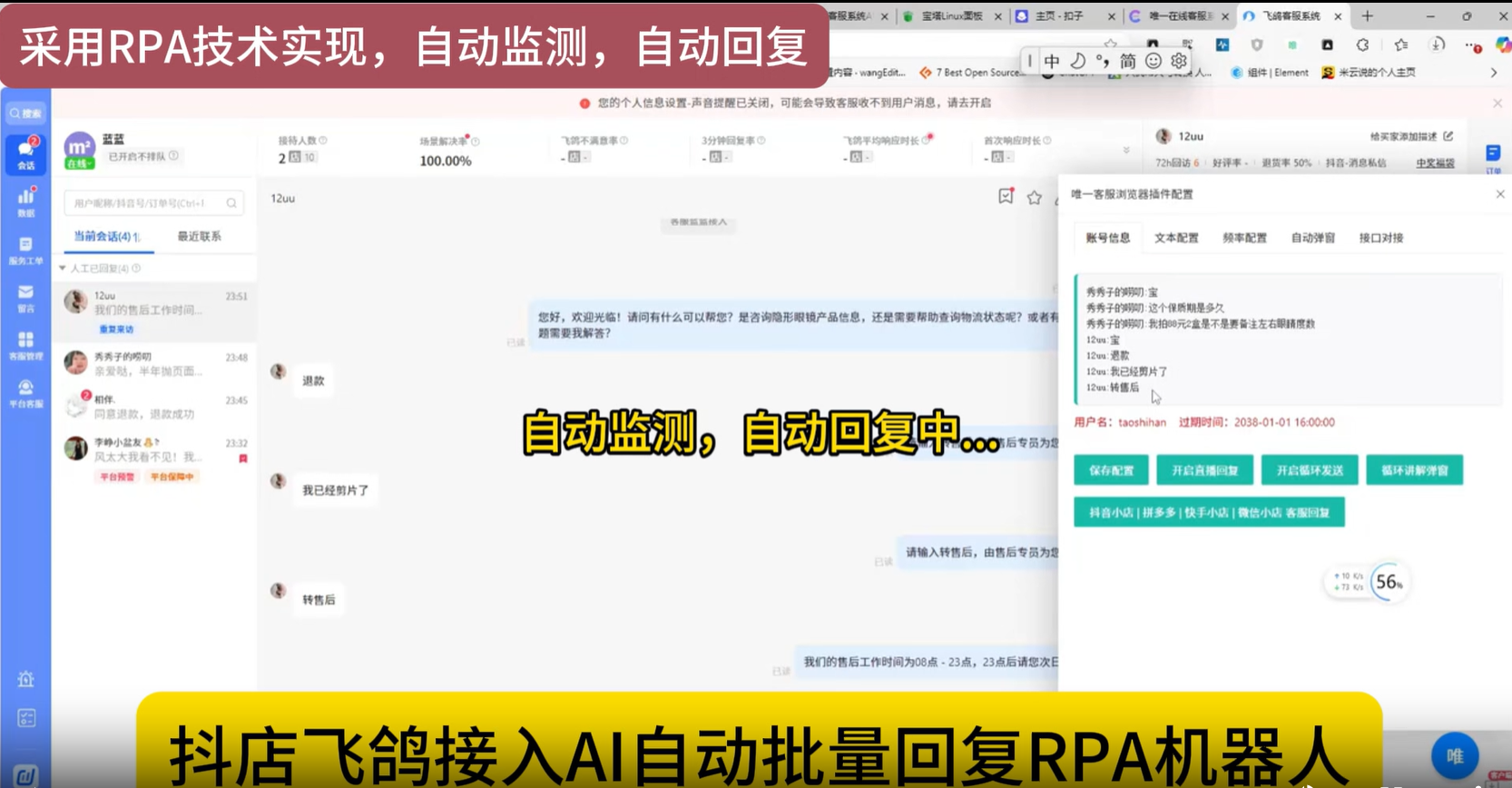1512x788 pixels.
Task: Select the 自动弹窗 plugin tab
Action: click(1312, 238)
